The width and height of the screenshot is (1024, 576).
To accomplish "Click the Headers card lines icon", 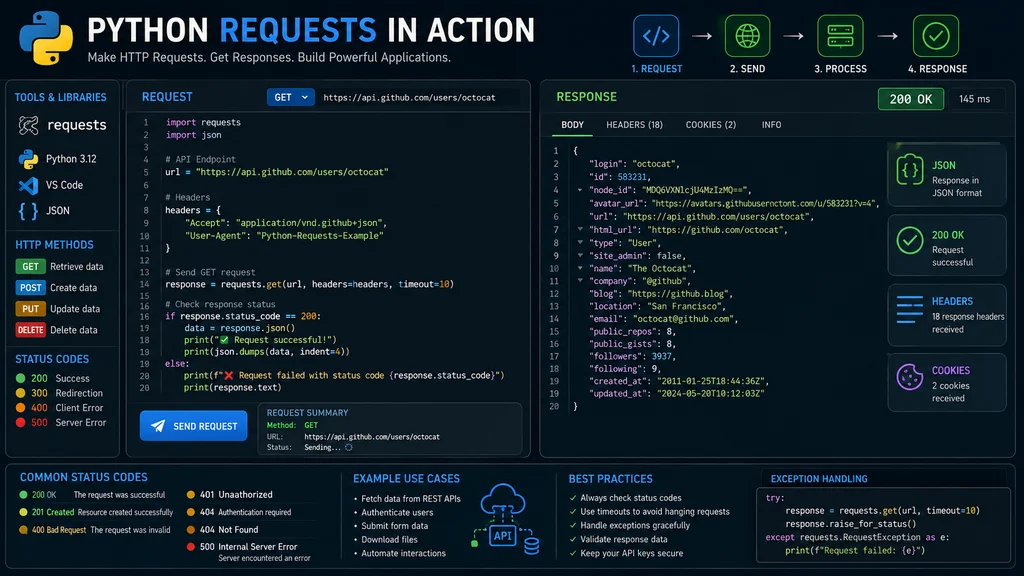I will pos(910,310).
